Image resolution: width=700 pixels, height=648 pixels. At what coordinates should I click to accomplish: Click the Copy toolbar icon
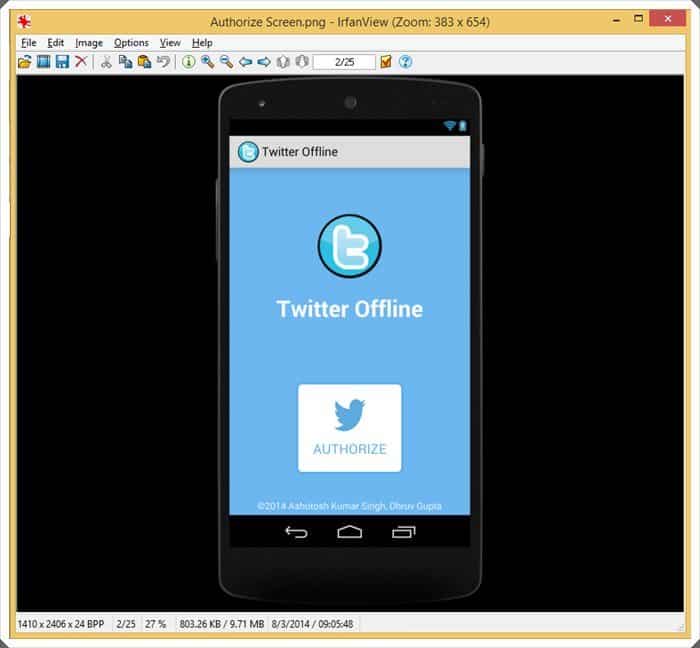pos(125,62)
